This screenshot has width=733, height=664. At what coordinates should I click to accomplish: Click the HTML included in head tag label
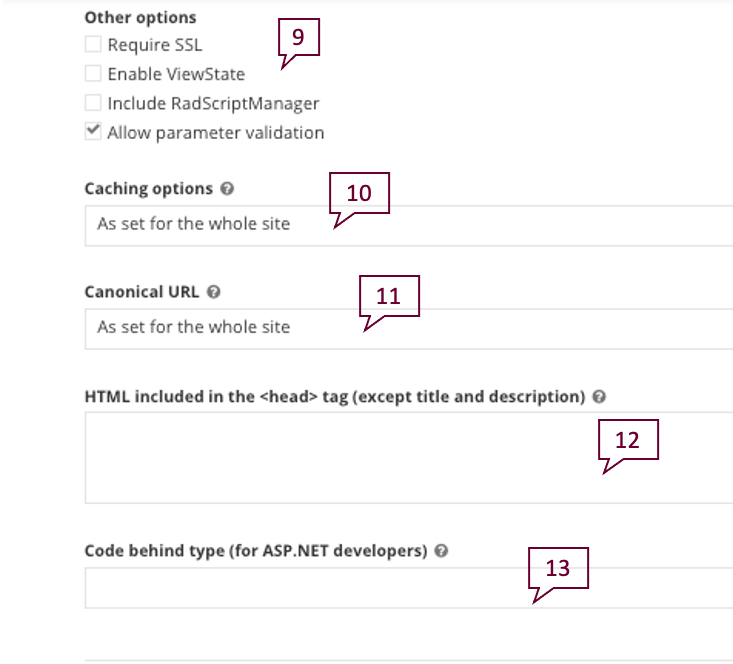[334, 397]
